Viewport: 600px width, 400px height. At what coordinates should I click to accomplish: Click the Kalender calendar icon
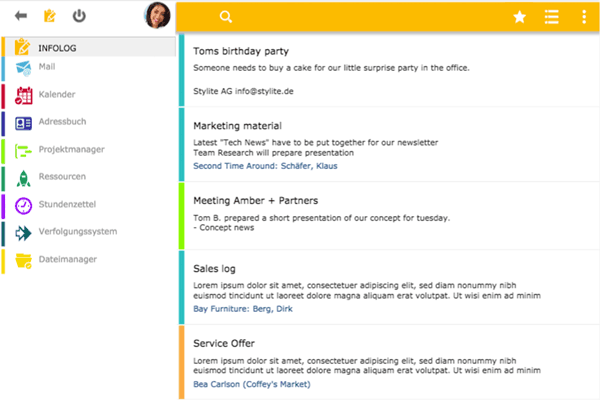click(x=22, y=95)
